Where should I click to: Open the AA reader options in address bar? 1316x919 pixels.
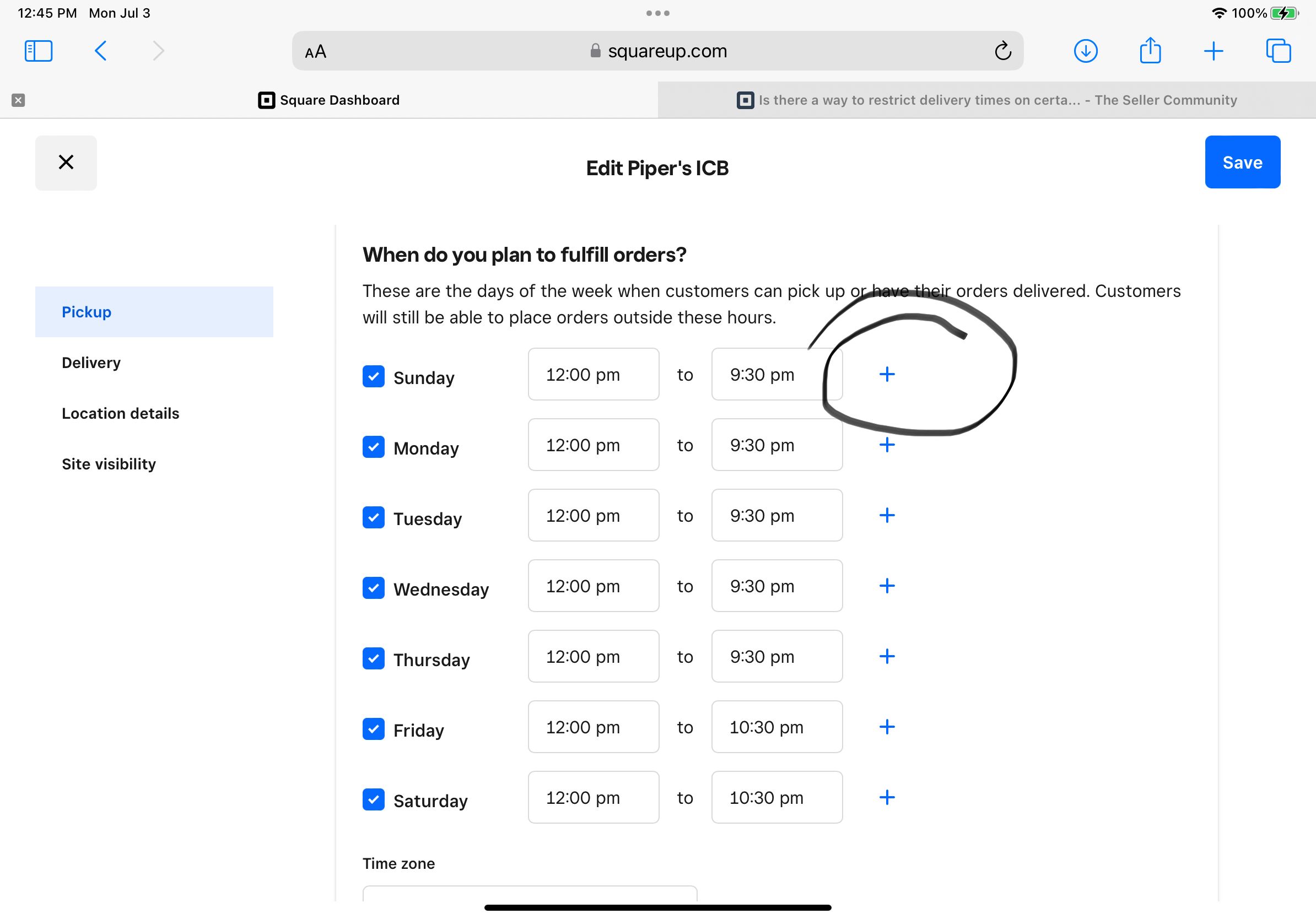coord(315,52)
